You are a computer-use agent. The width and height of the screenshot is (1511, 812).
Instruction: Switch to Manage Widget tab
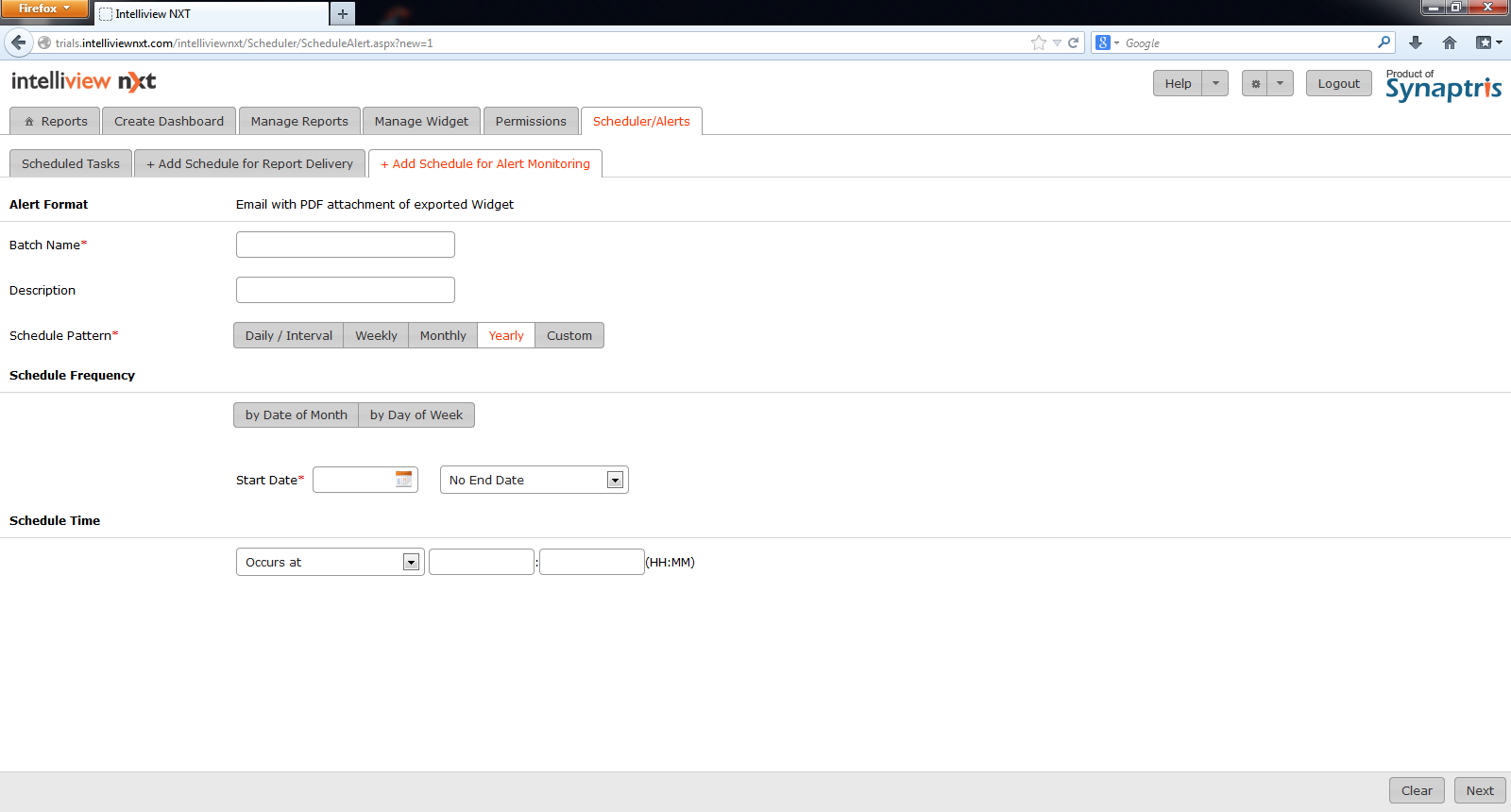point(421,121)
